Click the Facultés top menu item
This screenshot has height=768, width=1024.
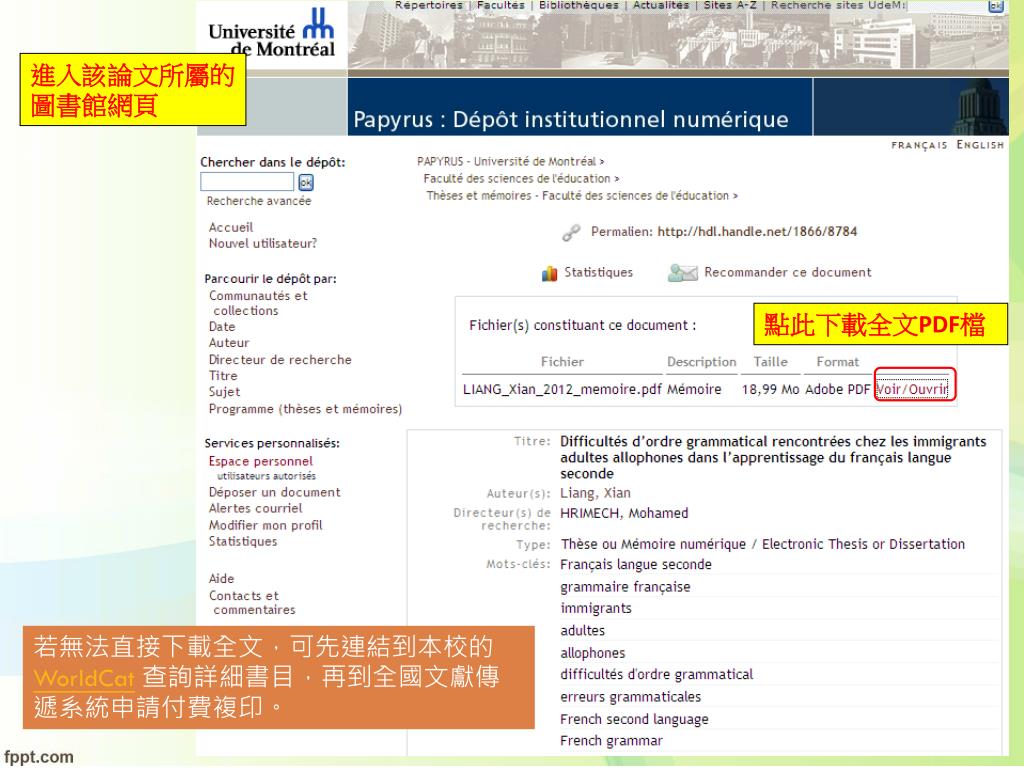[500, 5]
